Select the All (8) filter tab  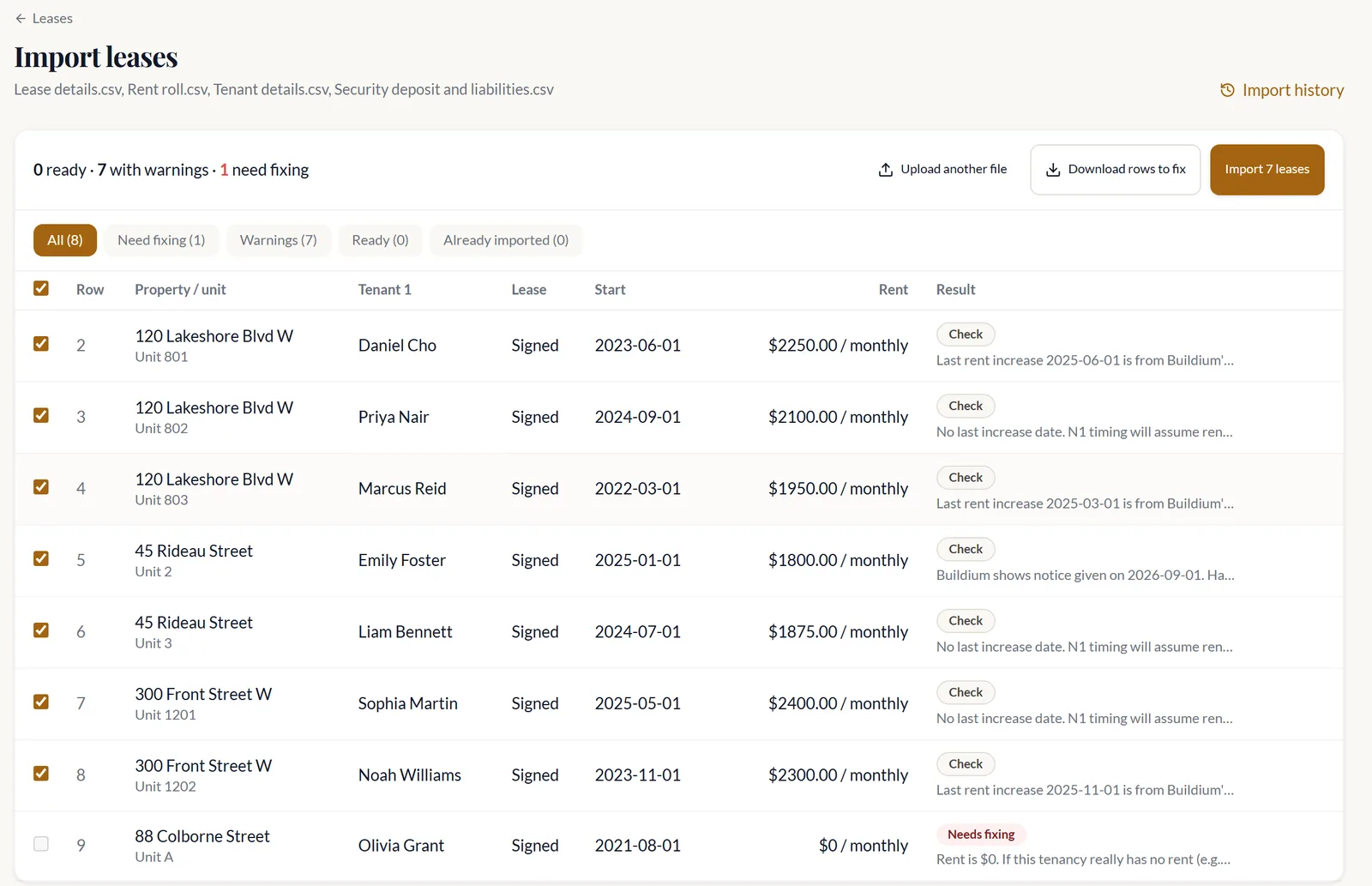(x=65, y=240)
